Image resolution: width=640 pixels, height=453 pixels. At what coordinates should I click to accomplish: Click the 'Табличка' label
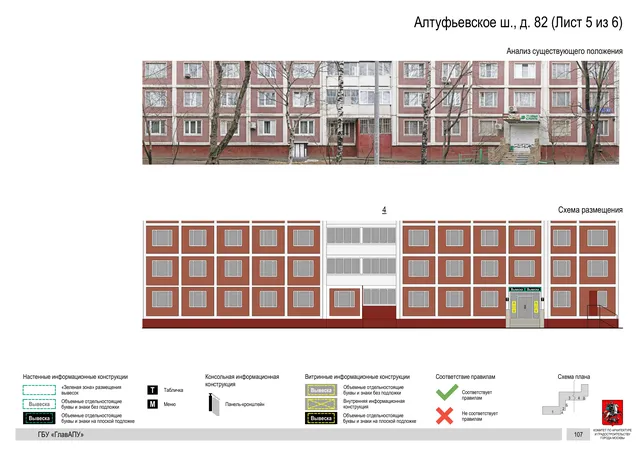tap(173, 390)
